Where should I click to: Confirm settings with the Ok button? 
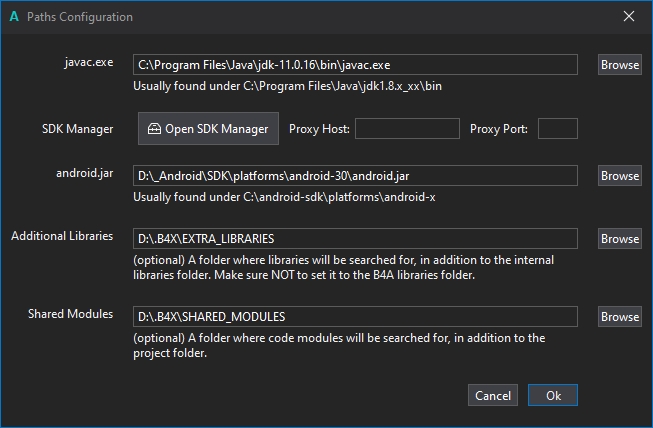[x=553, y=395]
